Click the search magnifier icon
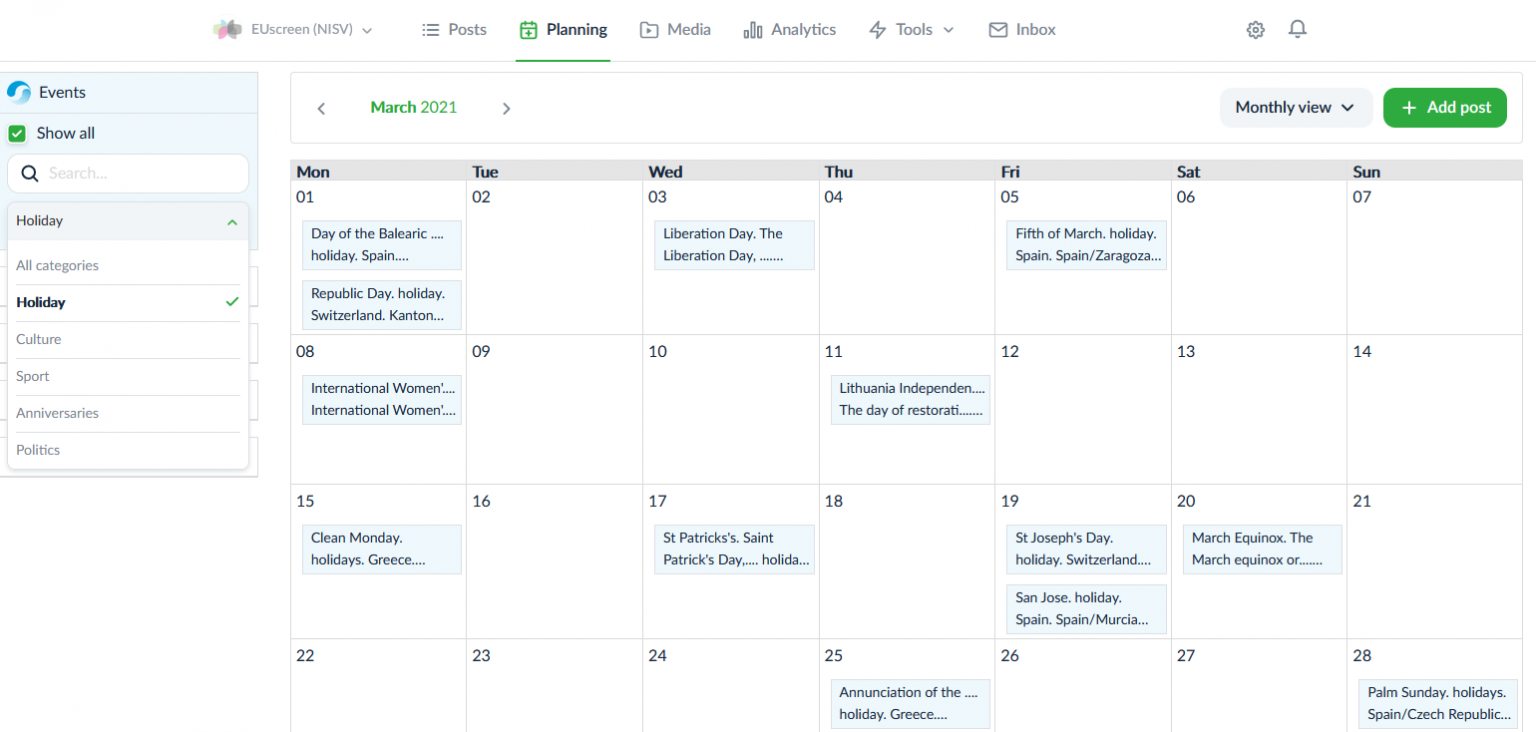Viewport: 1536px width, 732px height. [x=30, y=174]
